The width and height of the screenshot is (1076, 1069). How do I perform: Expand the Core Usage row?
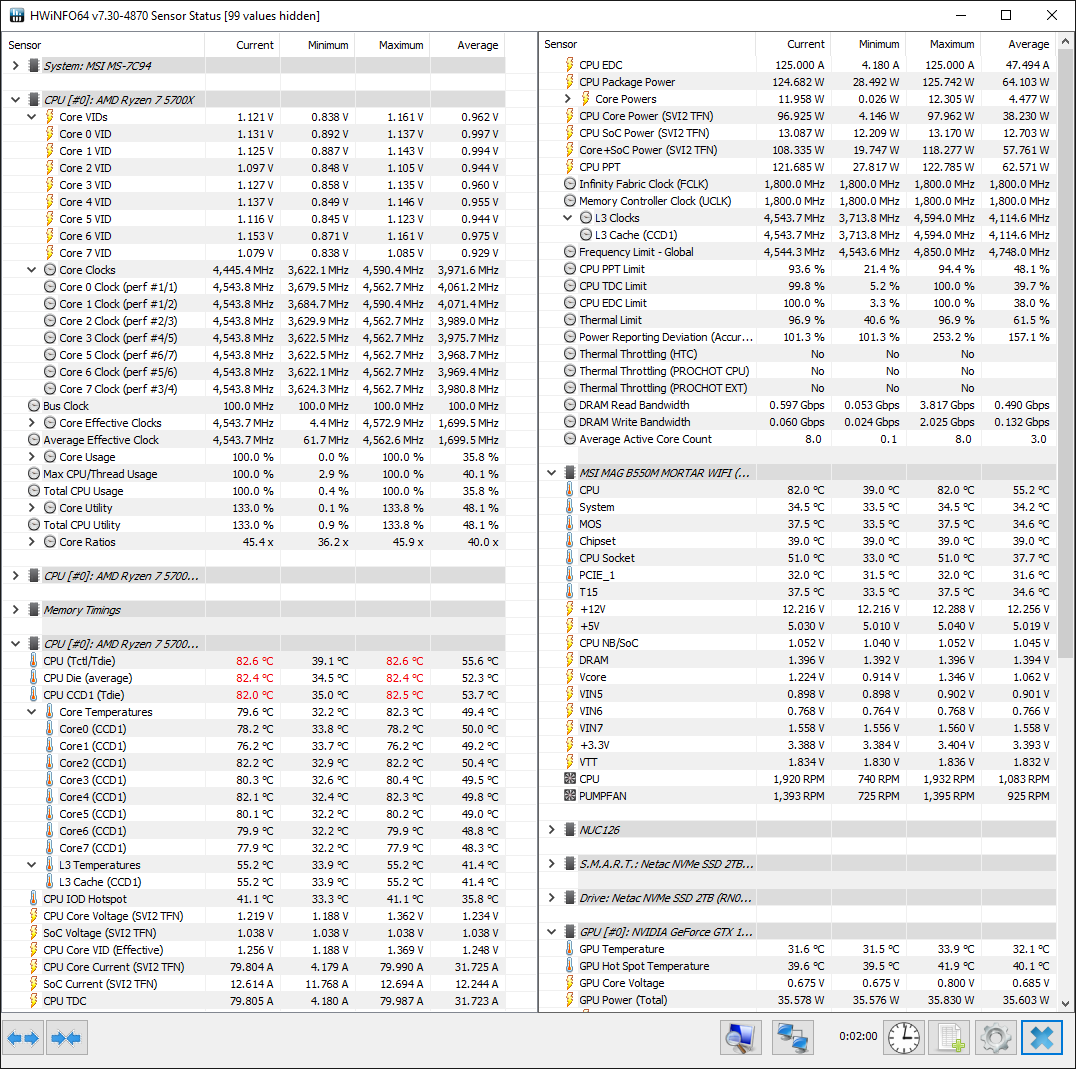point(32,457)
